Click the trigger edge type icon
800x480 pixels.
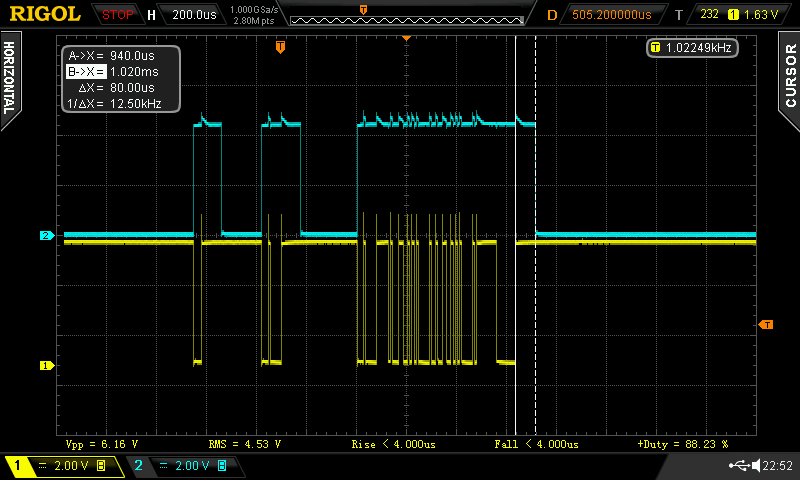click(709, 14)
